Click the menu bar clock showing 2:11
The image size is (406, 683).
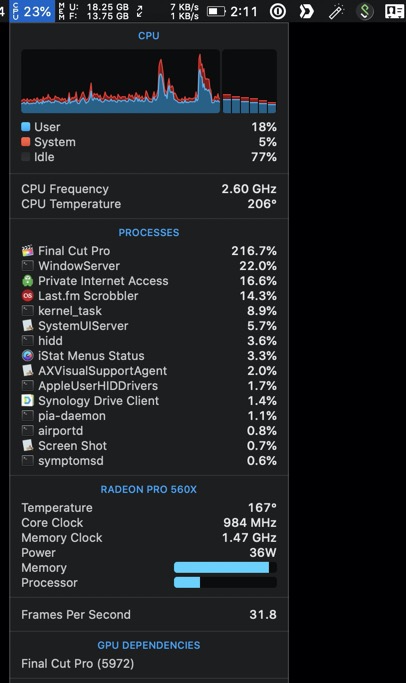pyautogui.click(x=244, y=11)
